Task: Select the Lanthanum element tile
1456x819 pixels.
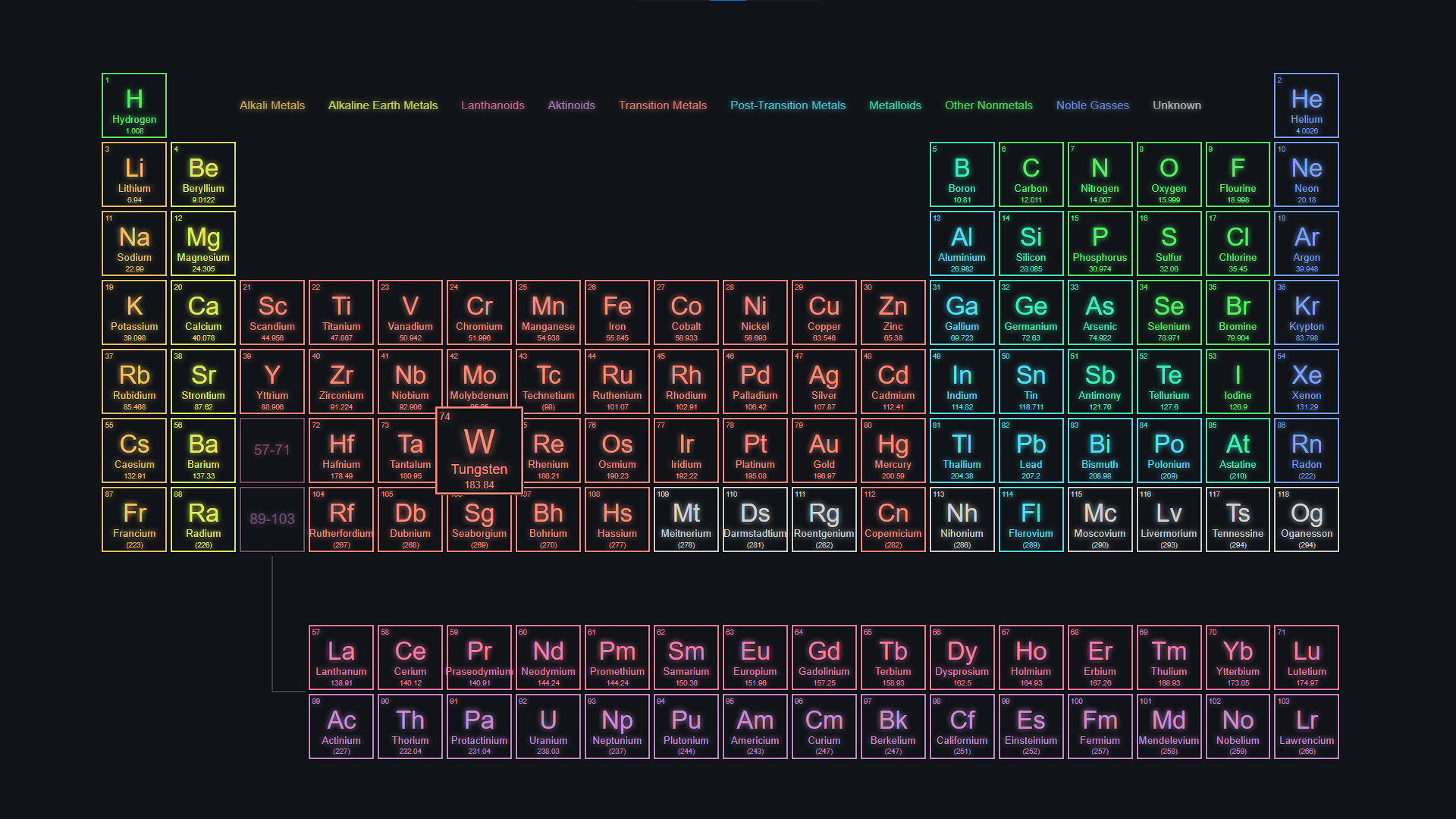Action: (341, 657)
